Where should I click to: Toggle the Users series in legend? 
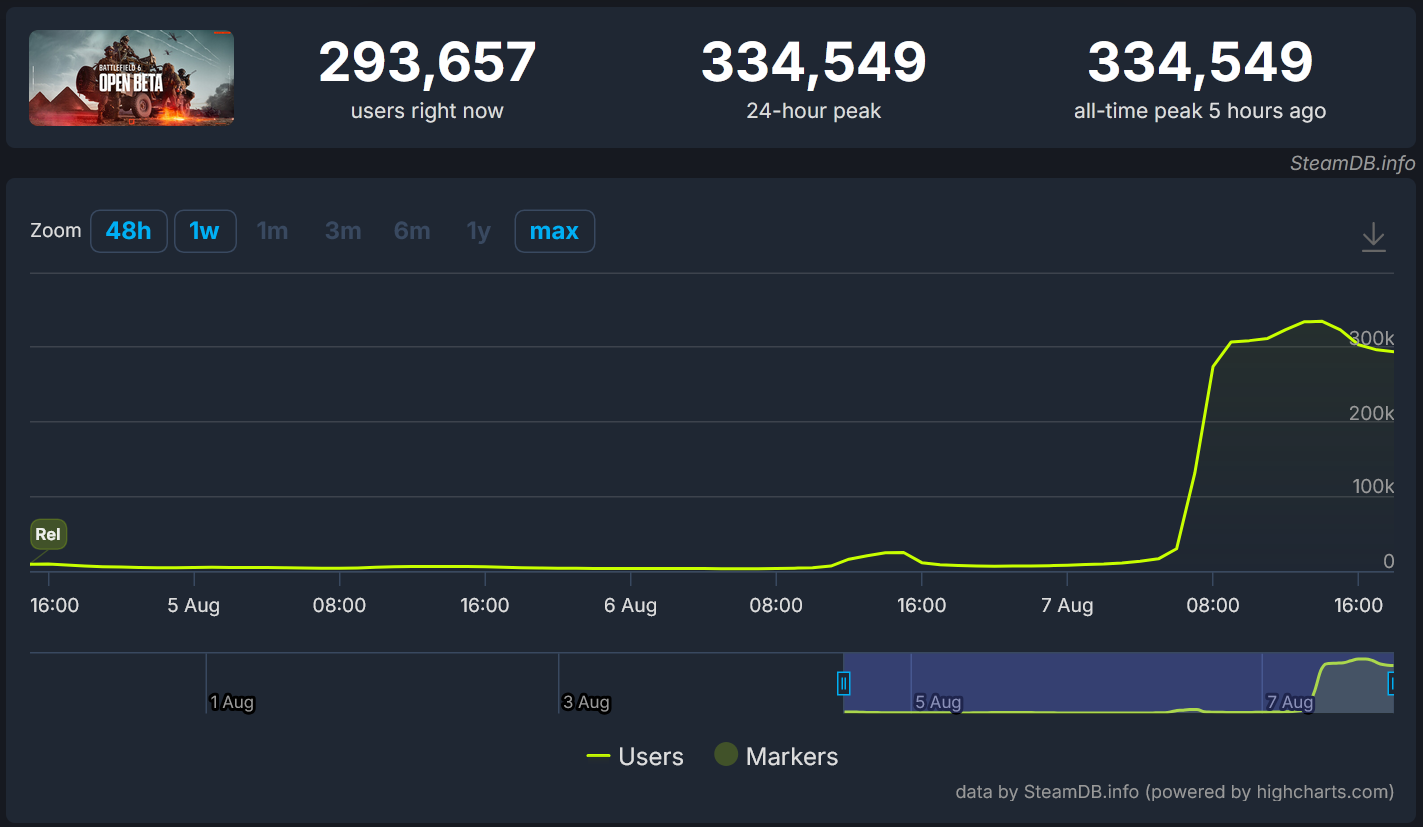635,756
